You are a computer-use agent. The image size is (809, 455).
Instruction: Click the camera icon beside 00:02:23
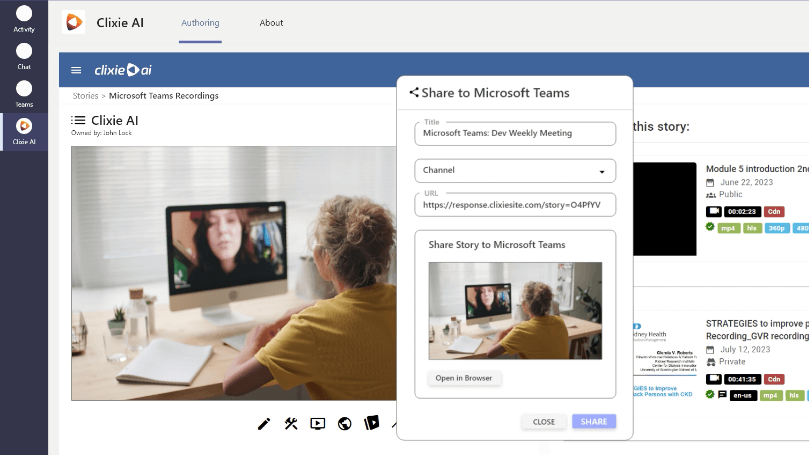pyautogui.click(x=714, y=211)
